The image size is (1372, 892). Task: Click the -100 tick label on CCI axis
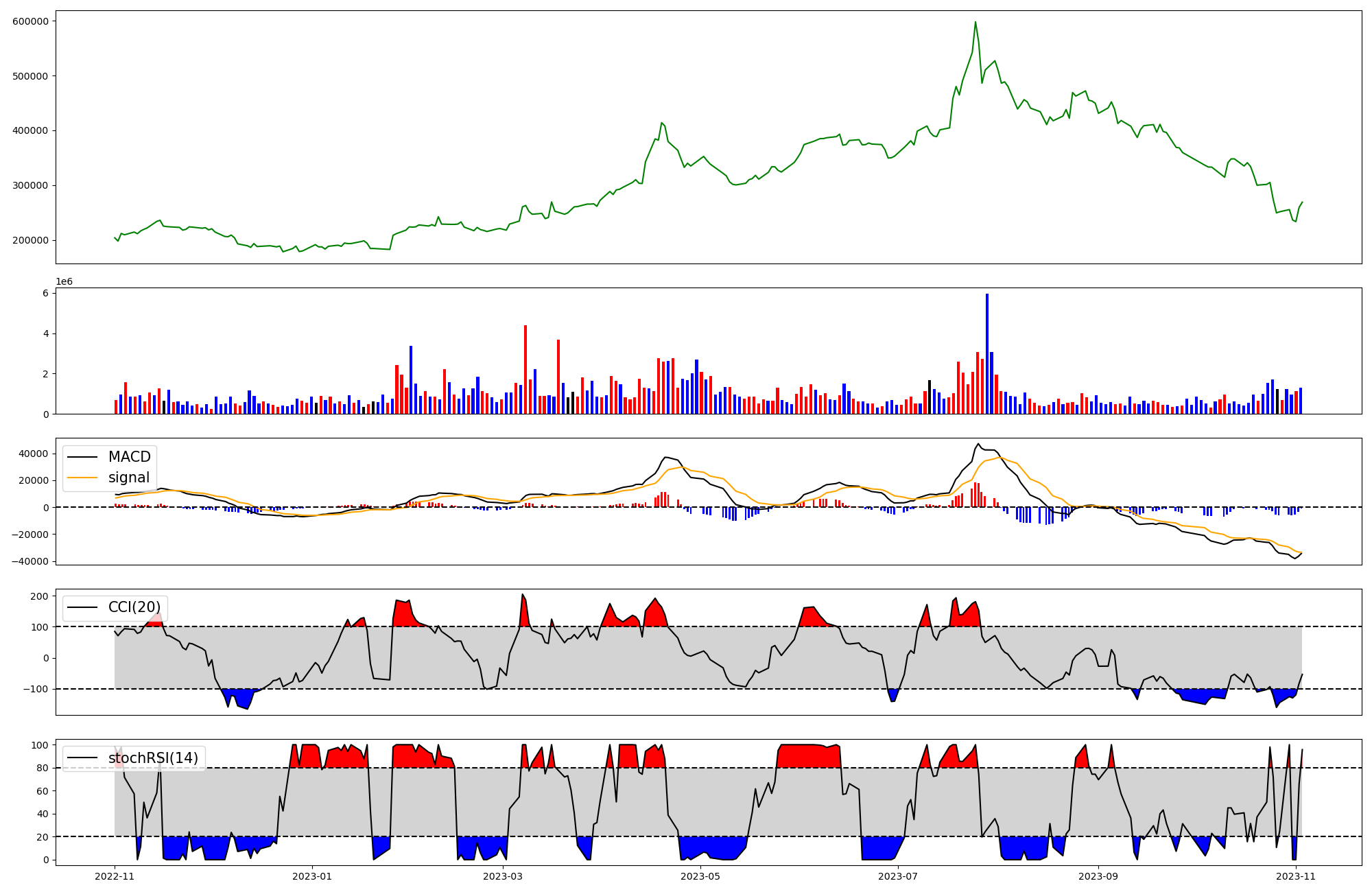tap(36, 689)
